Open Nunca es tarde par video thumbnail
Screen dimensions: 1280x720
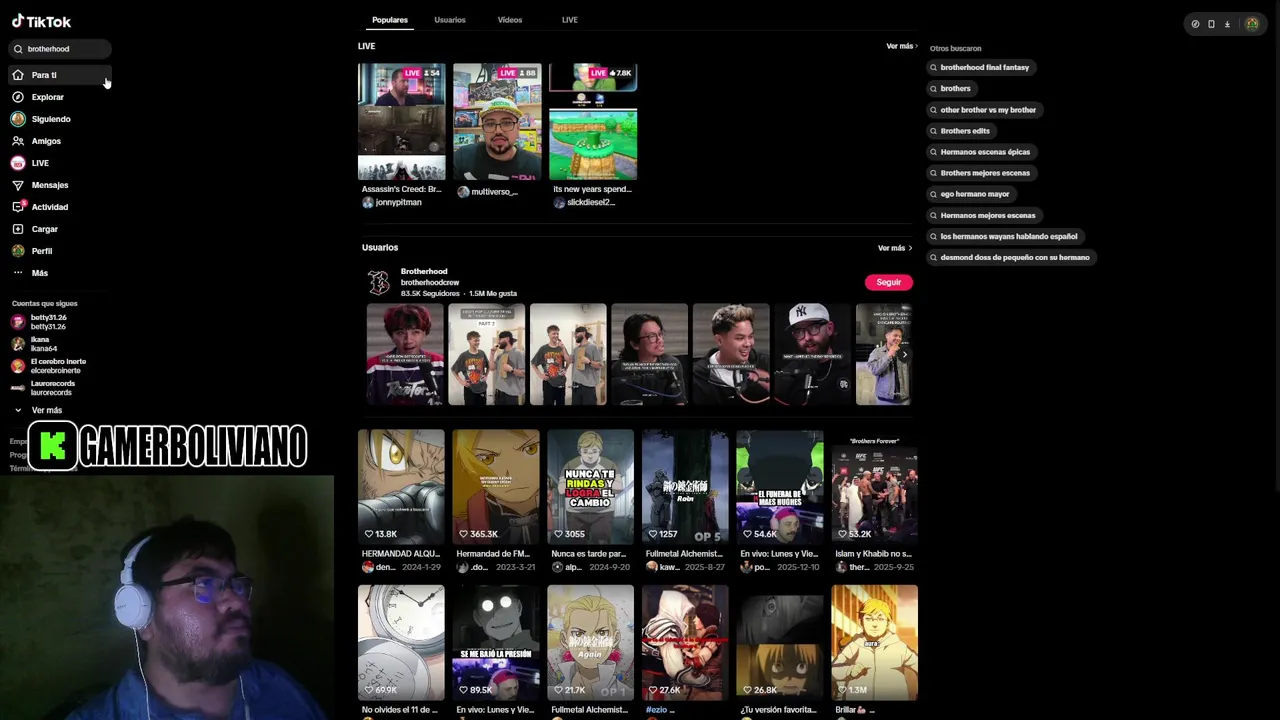(x=590, y=487)
